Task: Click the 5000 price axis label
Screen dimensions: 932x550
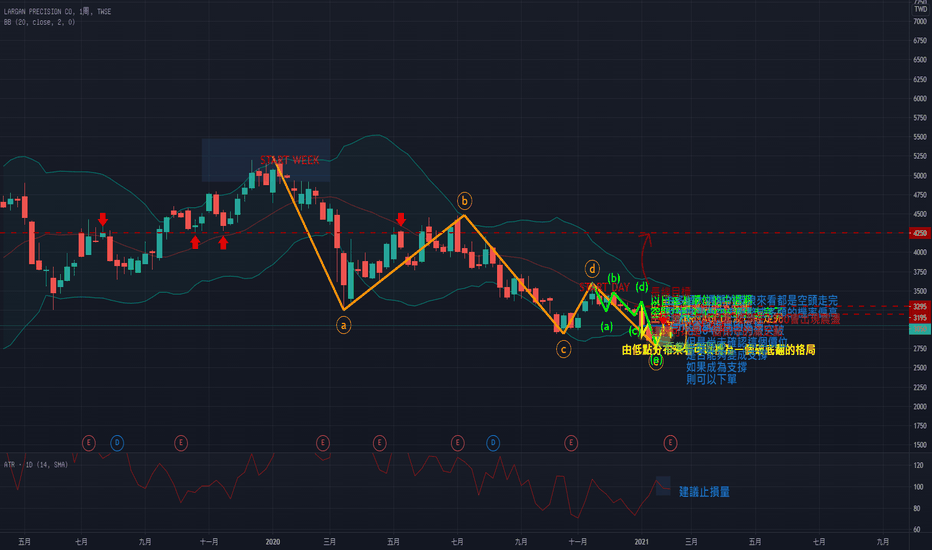Action: coord(920,176)
